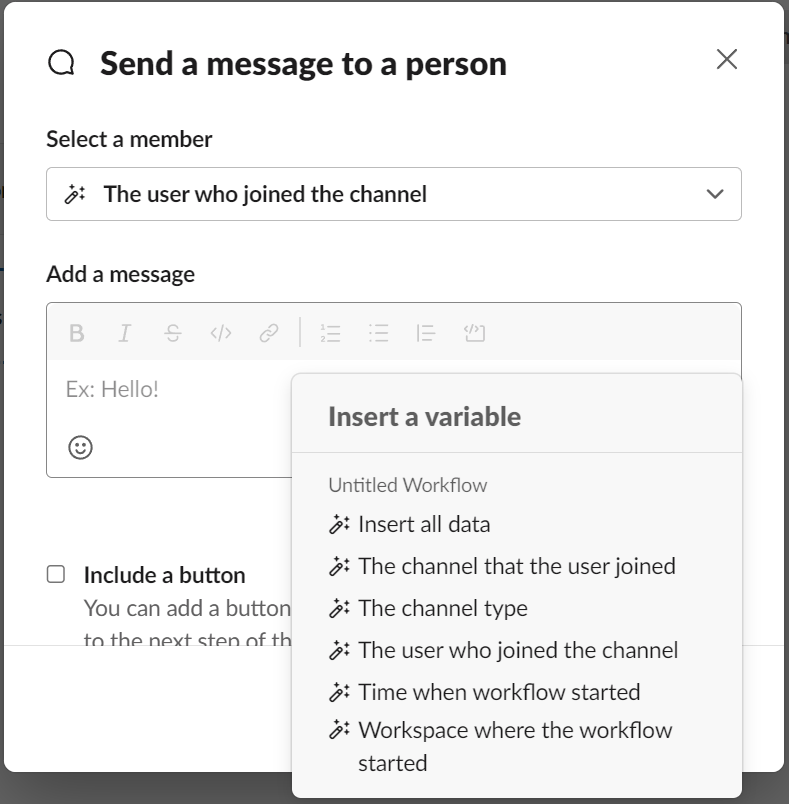This screenshot has height=804, width=789.
Task: Apply strikethrough formatting
Action: pyautogui.click(x=172, y=332)
